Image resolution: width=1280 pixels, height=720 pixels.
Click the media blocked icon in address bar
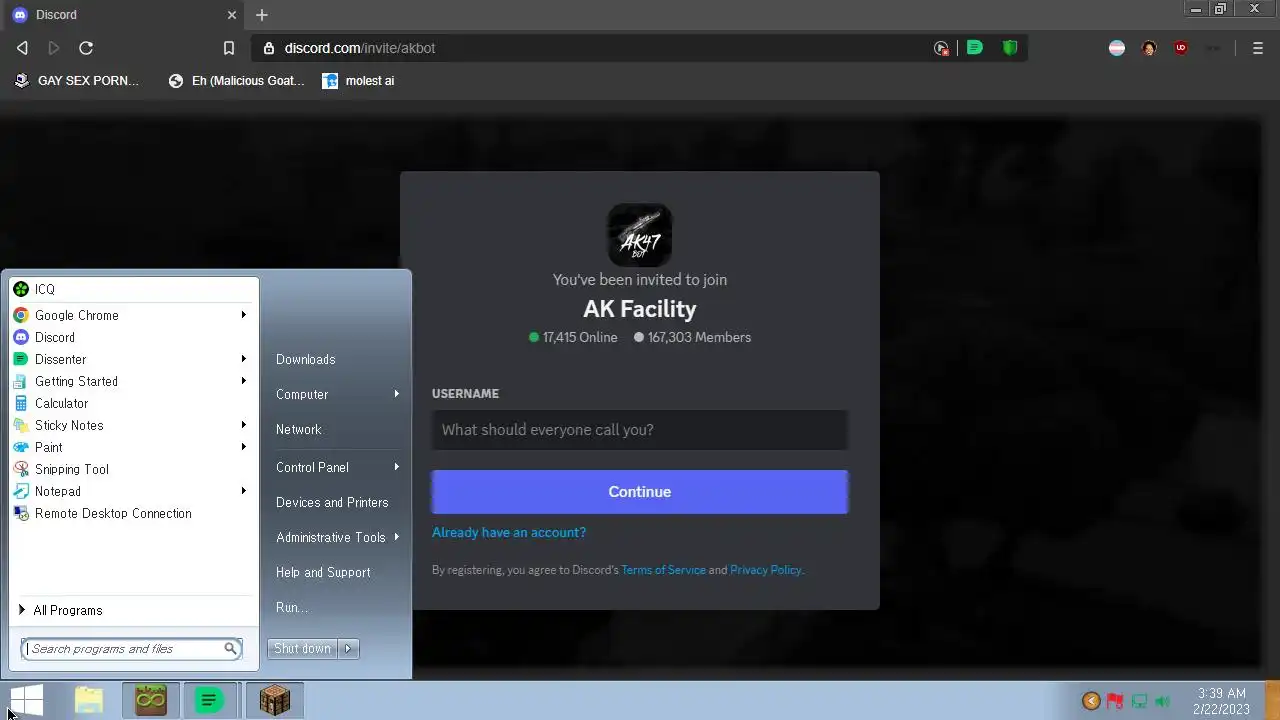[941, 48]
